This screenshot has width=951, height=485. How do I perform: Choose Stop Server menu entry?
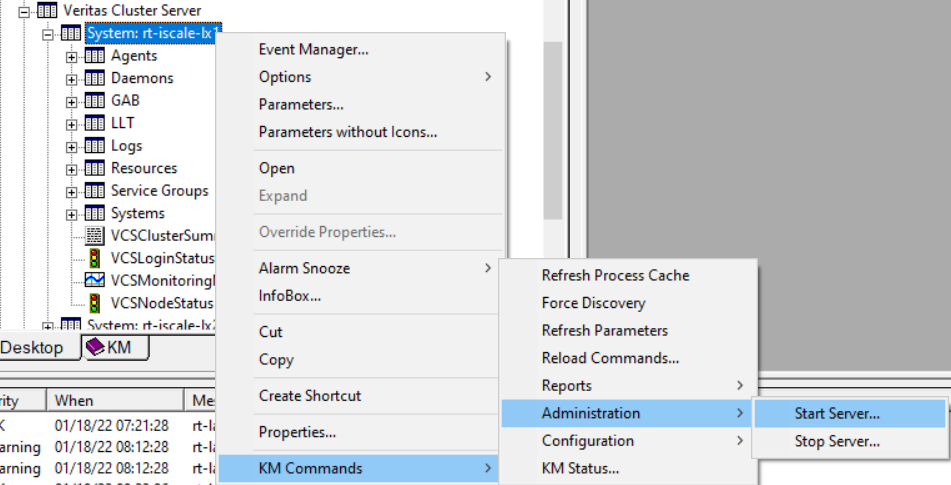coord(836,441)
